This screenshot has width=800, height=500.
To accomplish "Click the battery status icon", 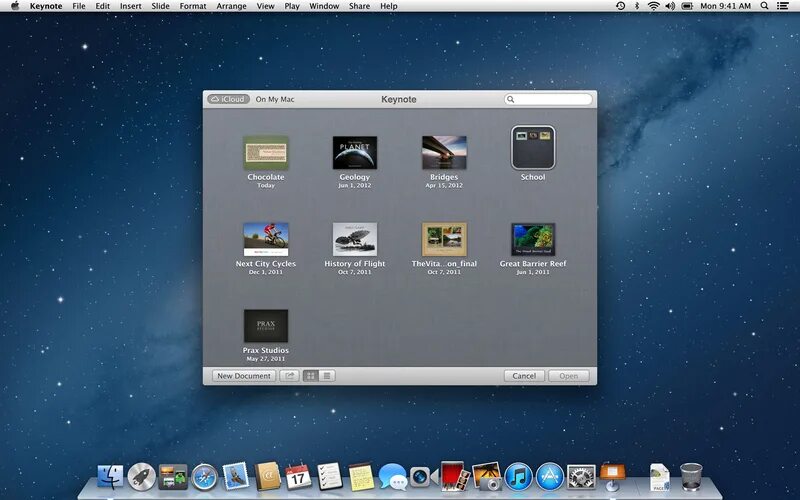I will click(x=687, y=6).
